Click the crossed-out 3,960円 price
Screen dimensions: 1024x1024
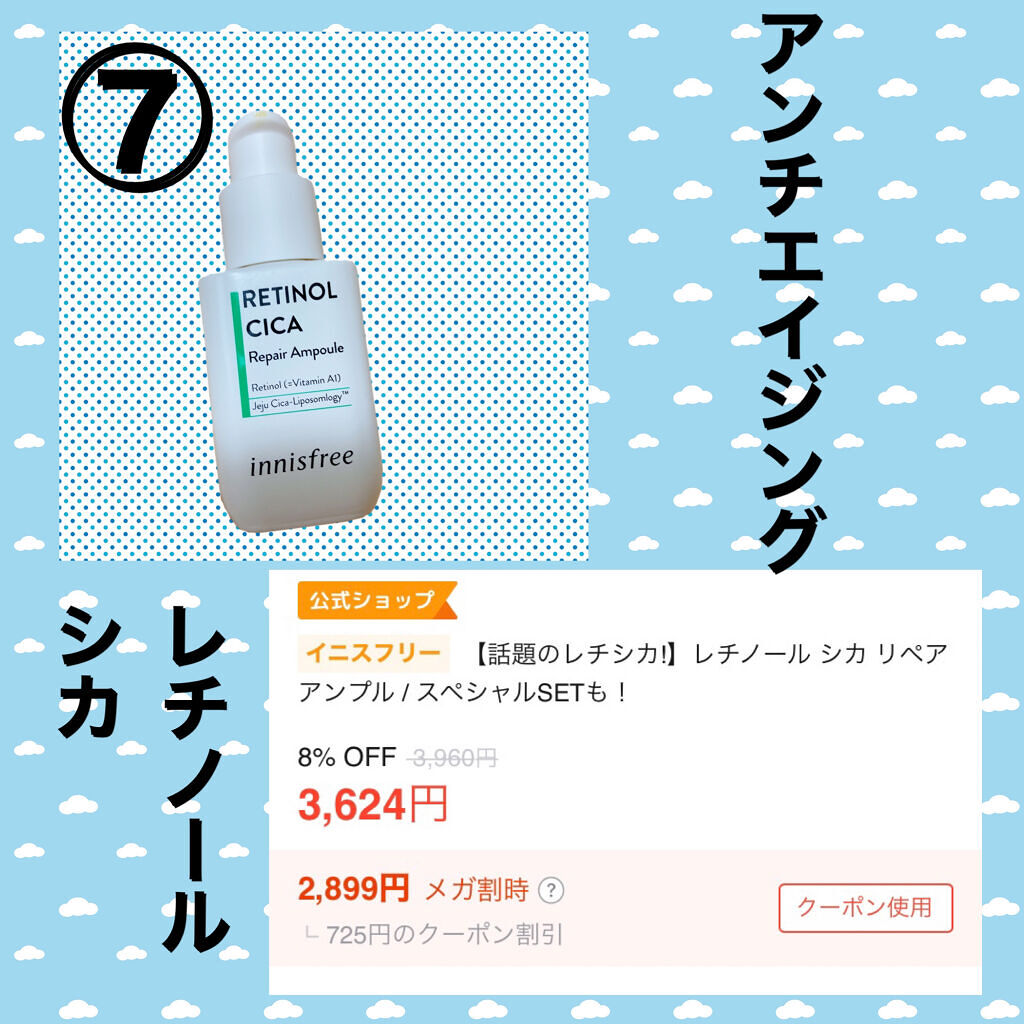click(x=451, y=758)
